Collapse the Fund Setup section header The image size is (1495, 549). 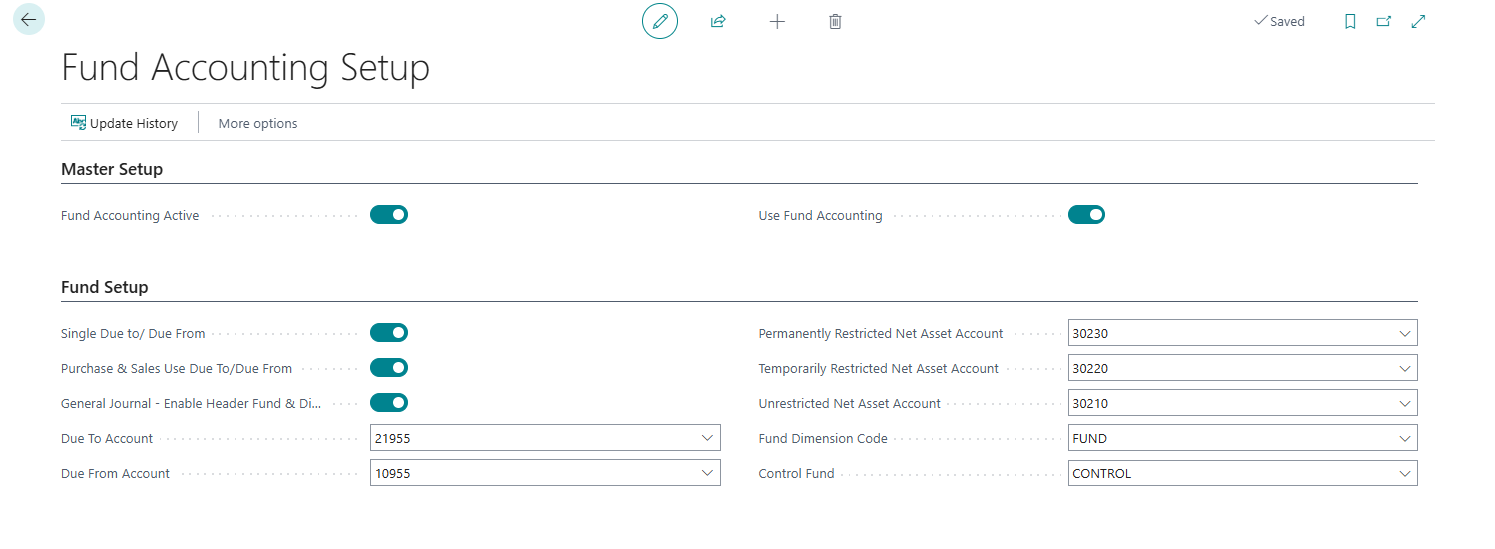point(105,287)
